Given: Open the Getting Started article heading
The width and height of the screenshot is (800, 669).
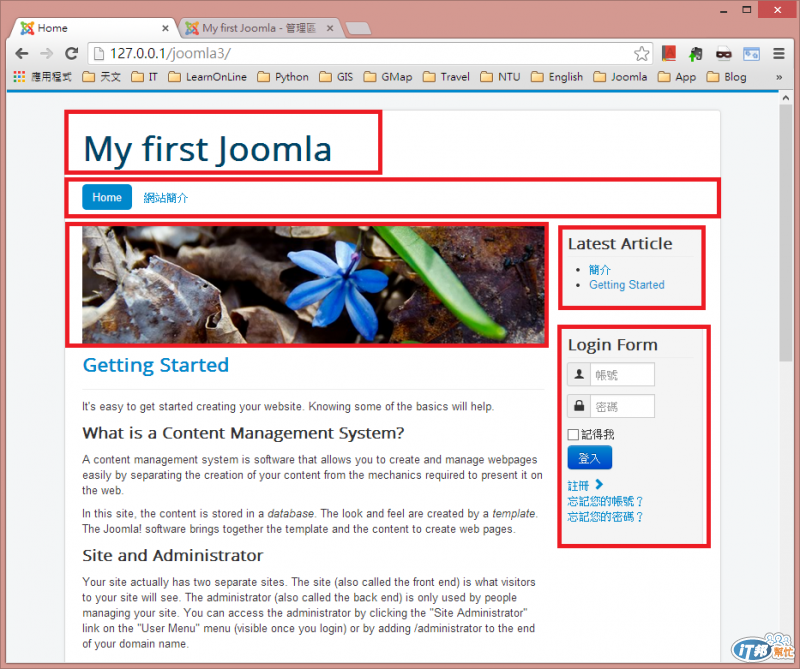Looking at the screenshot, I should point(156,365).
